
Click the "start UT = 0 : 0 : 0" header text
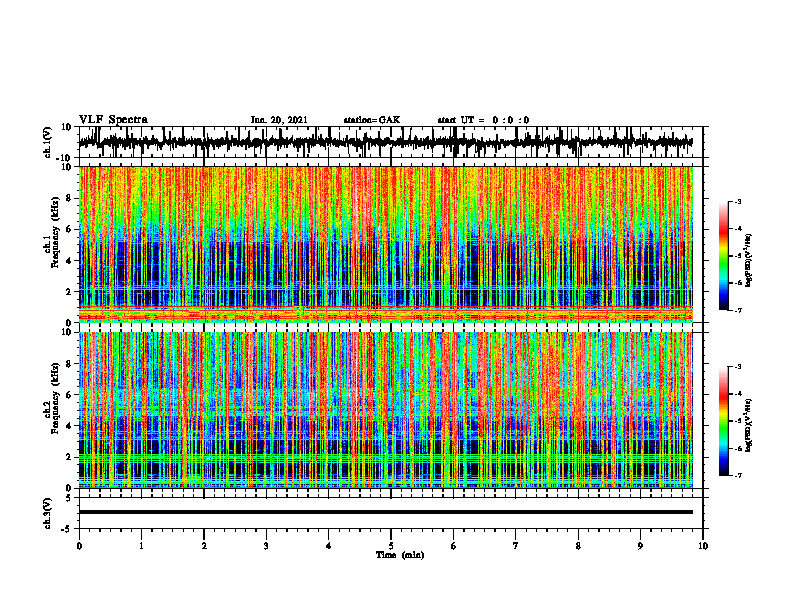(483, 120)
